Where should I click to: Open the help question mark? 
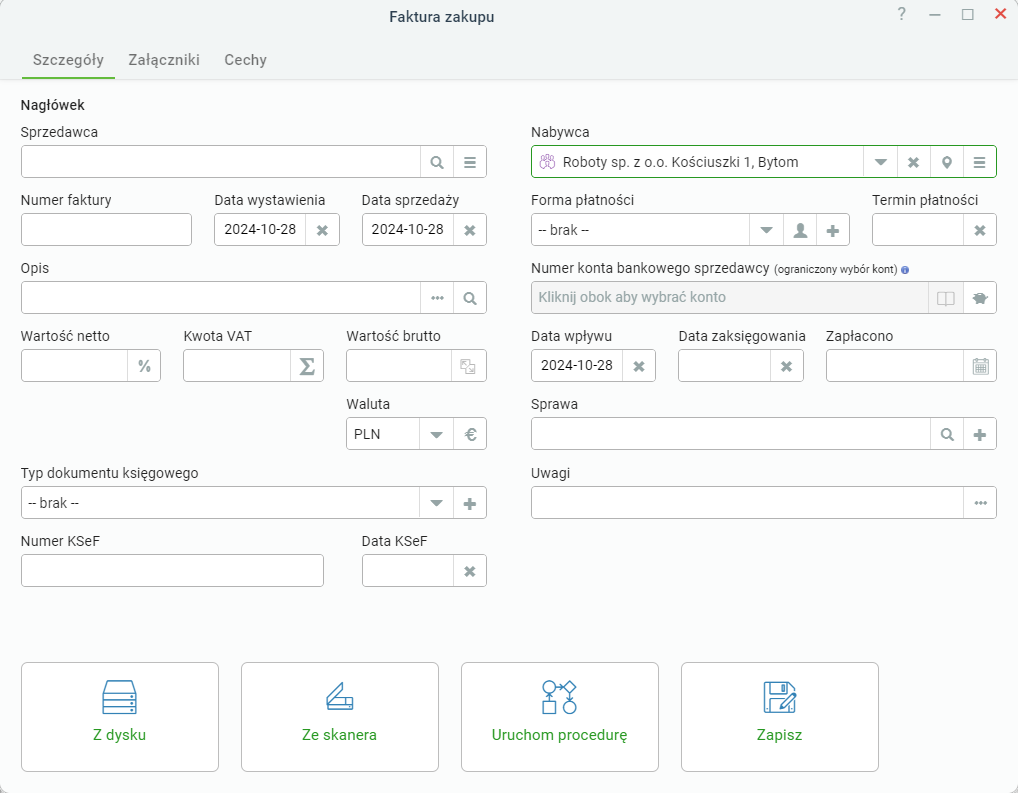(x=901, y=14)
